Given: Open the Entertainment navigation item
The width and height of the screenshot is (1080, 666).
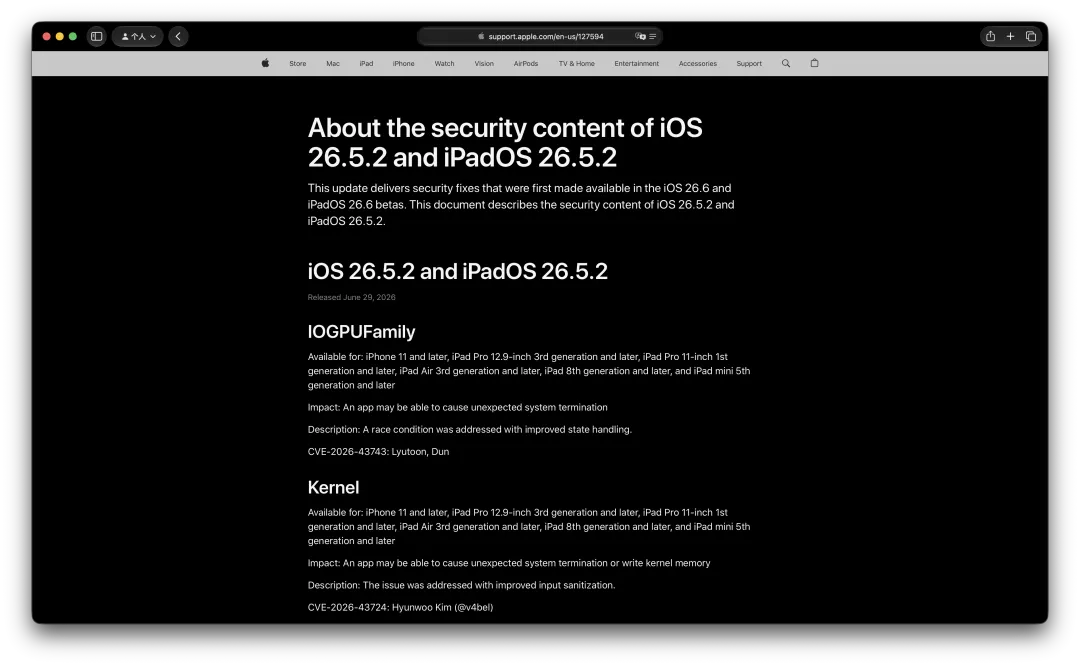Looking at the screenshot, I should (636, 63).
